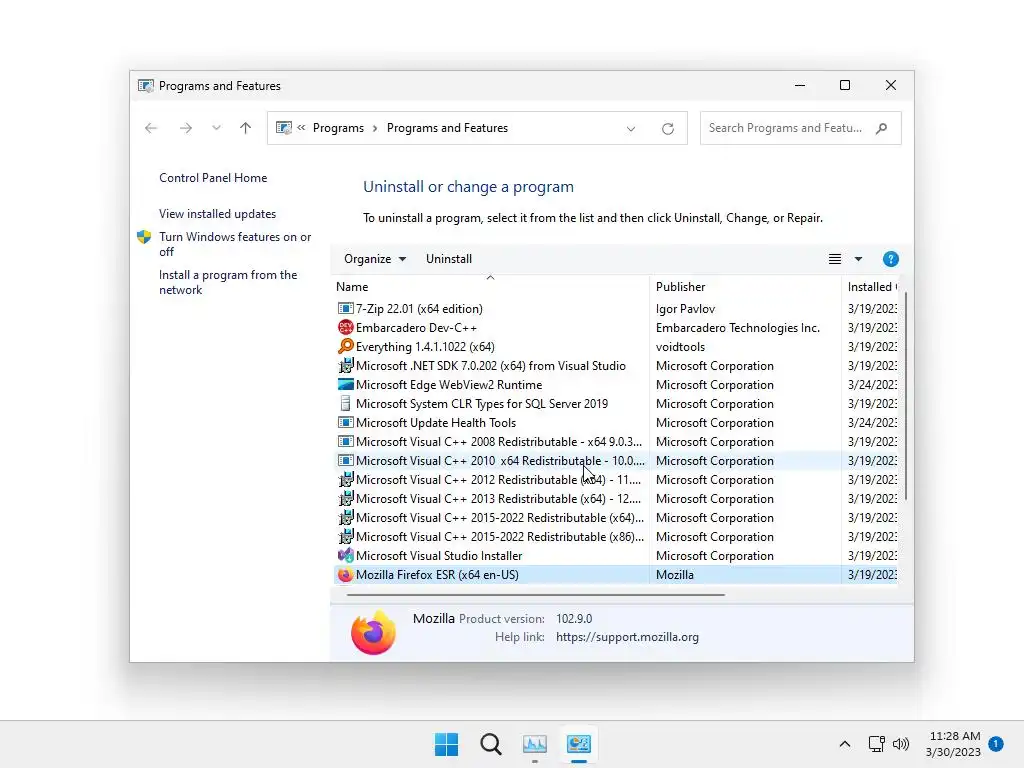
Task: Click the 7-Zip program icon
Action: 345,308
